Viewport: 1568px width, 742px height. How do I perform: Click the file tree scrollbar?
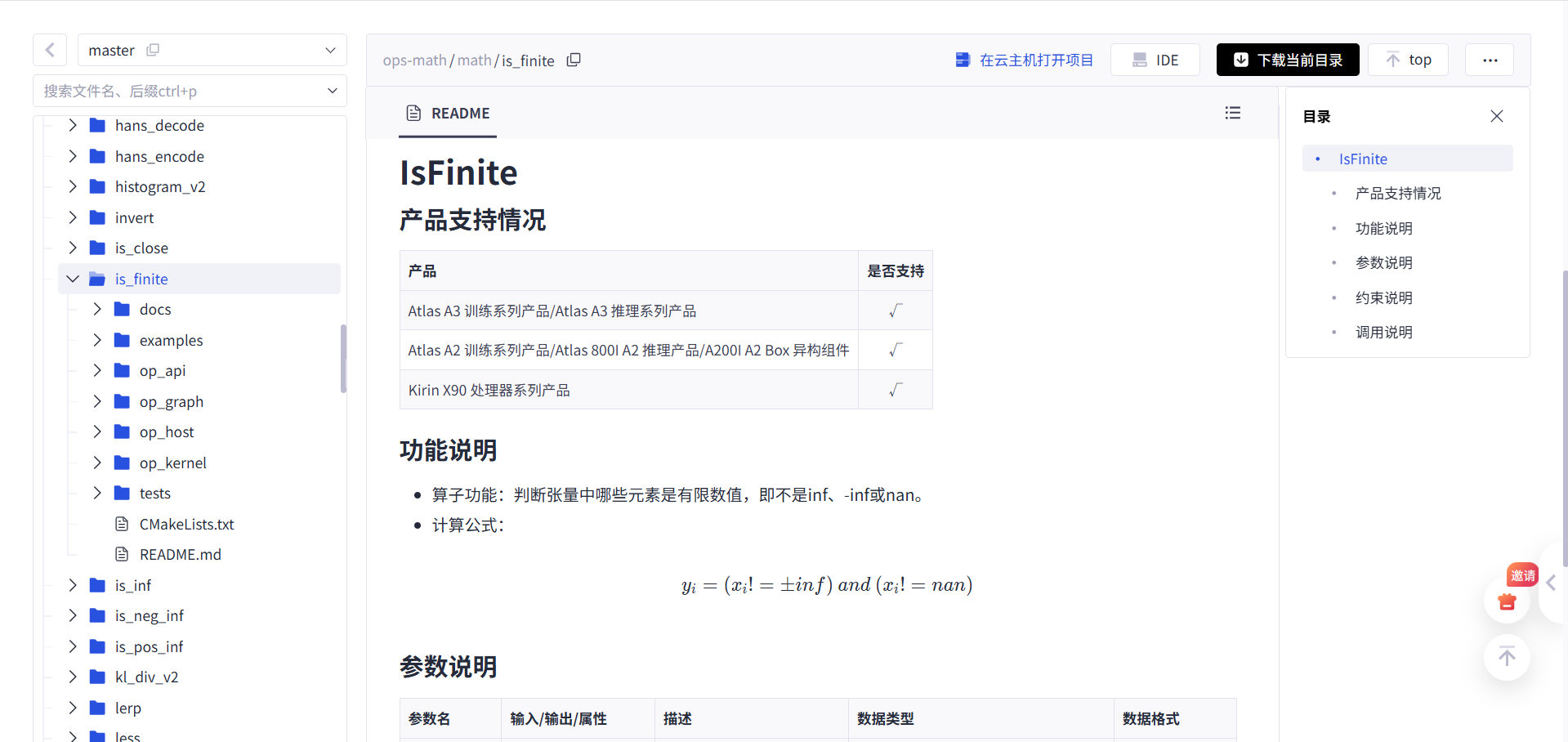(343, 358)
